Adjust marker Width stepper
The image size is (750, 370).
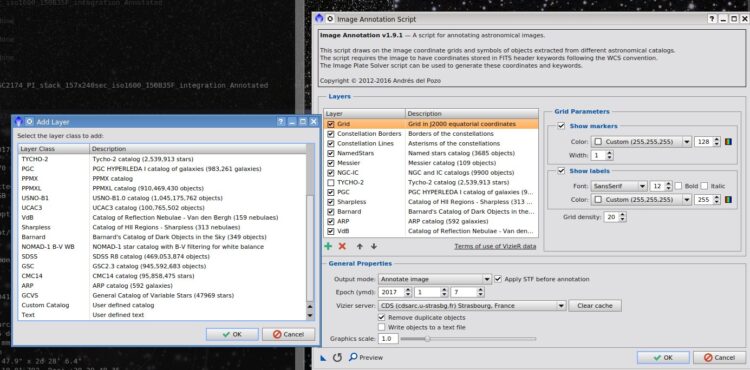pos(609,155)
